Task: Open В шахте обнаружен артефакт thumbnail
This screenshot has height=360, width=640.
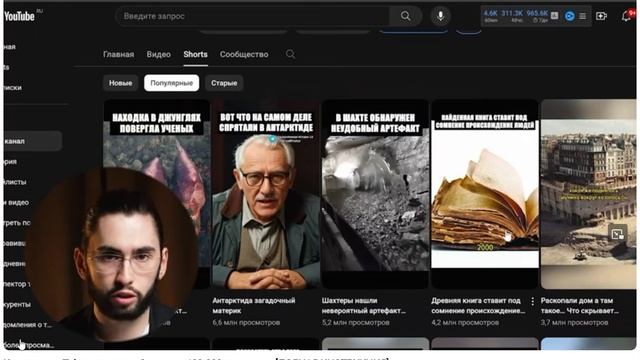Action: tap(375, 194)
